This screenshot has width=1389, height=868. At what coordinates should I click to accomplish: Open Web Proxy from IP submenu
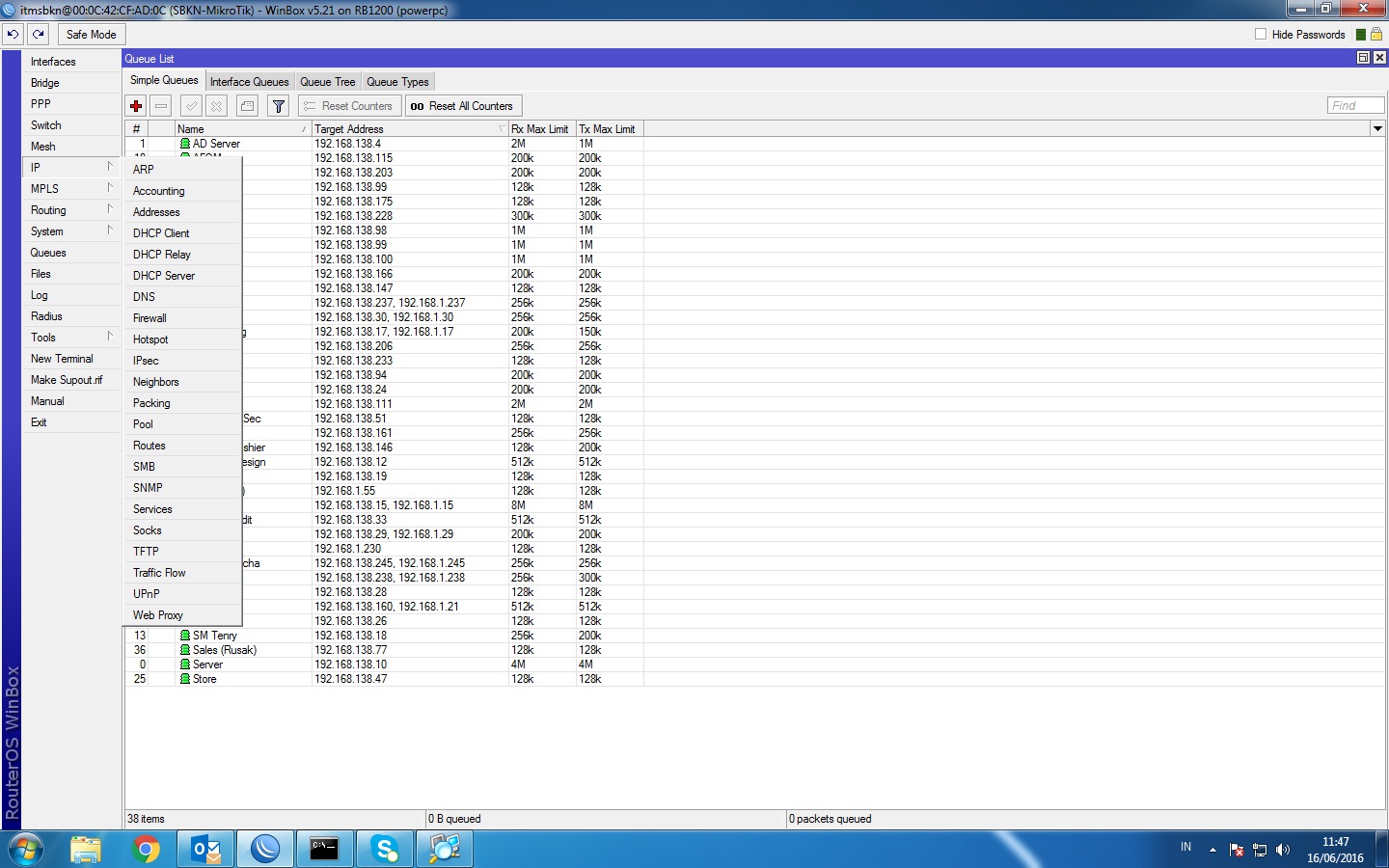pyautogui.click(x=182, y=615)
